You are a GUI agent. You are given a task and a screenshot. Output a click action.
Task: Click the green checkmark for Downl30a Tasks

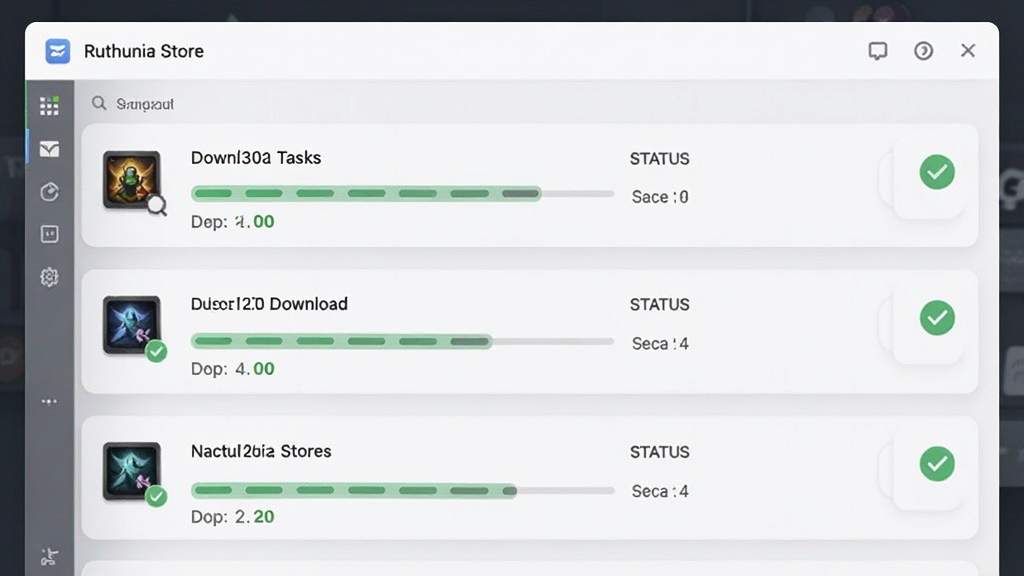(x=937, y=172)
